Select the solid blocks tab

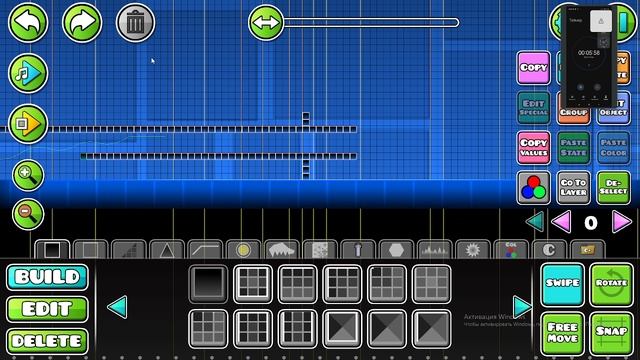coord(52,249)
